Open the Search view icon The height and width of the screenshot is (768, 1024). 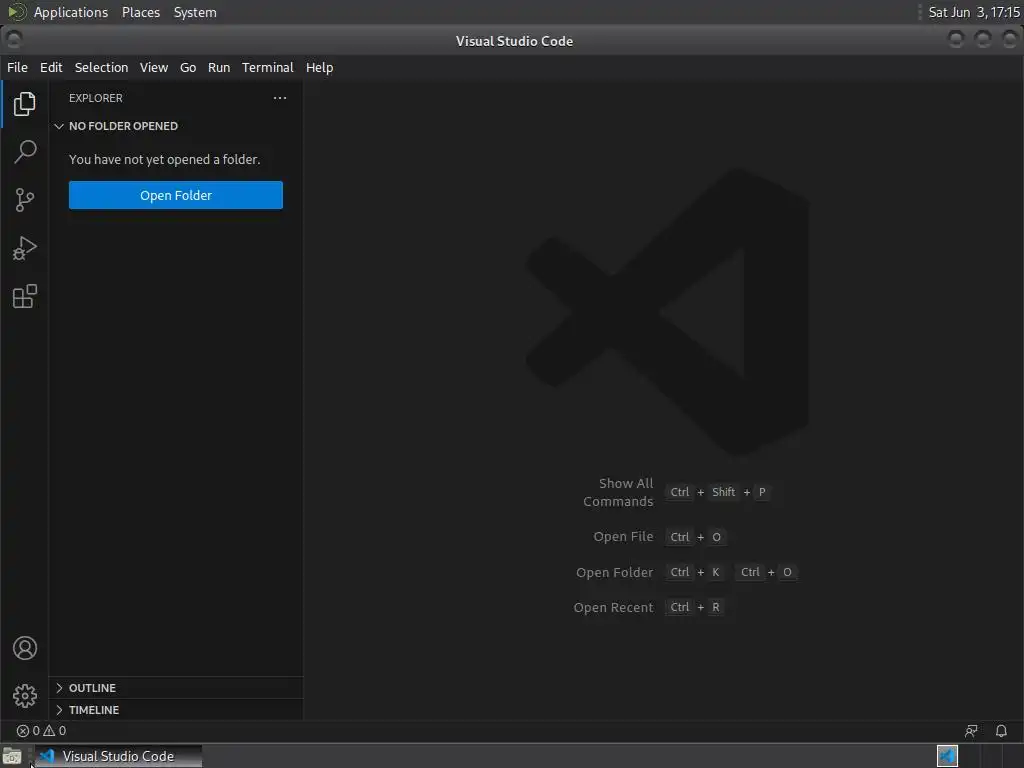(x=25, y=152)
